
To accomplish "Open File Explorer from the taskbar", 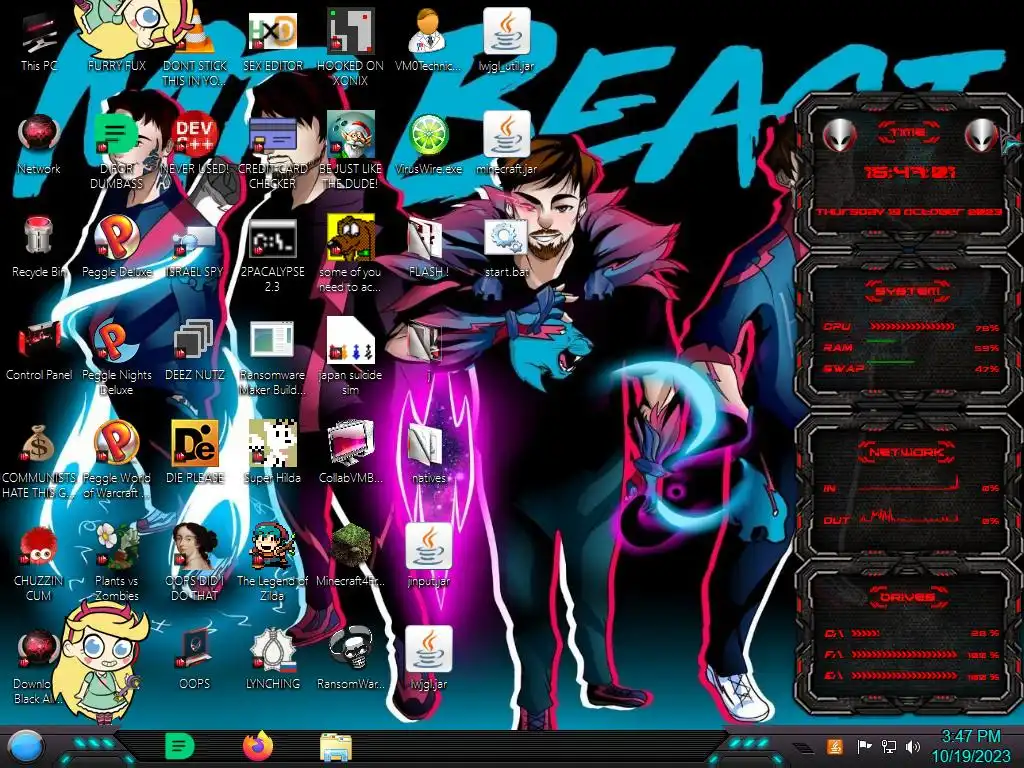I will 336,746.
